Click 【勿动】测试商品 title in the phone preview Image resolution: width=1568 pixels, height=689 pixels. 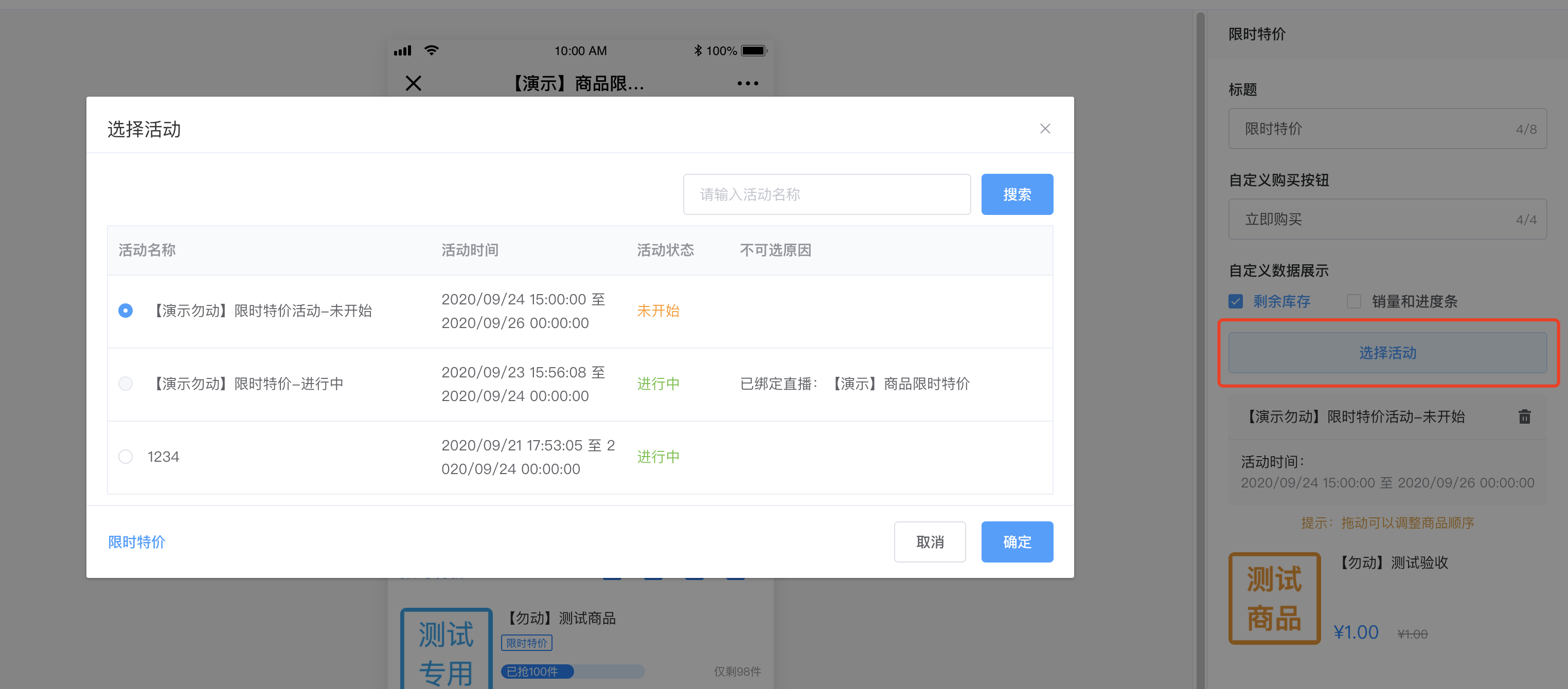tap(559, 618)
